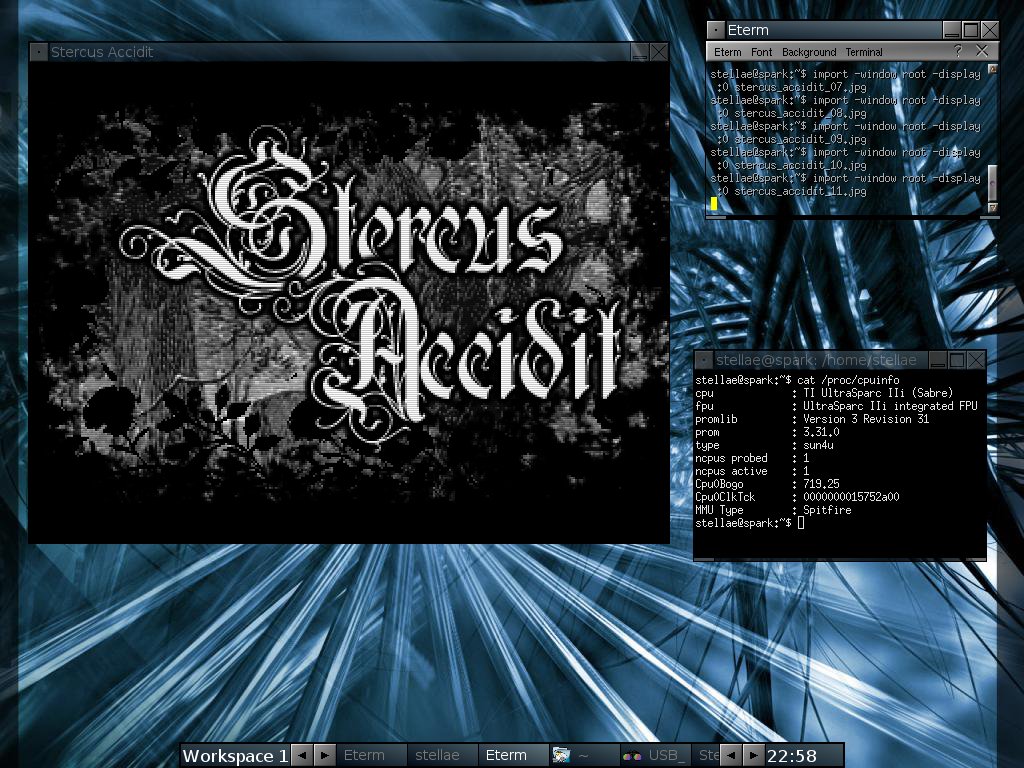Screen dimensions: 1024x768
Task: Minimize the Stercus Accidit window
Action: tap(639, 52)
